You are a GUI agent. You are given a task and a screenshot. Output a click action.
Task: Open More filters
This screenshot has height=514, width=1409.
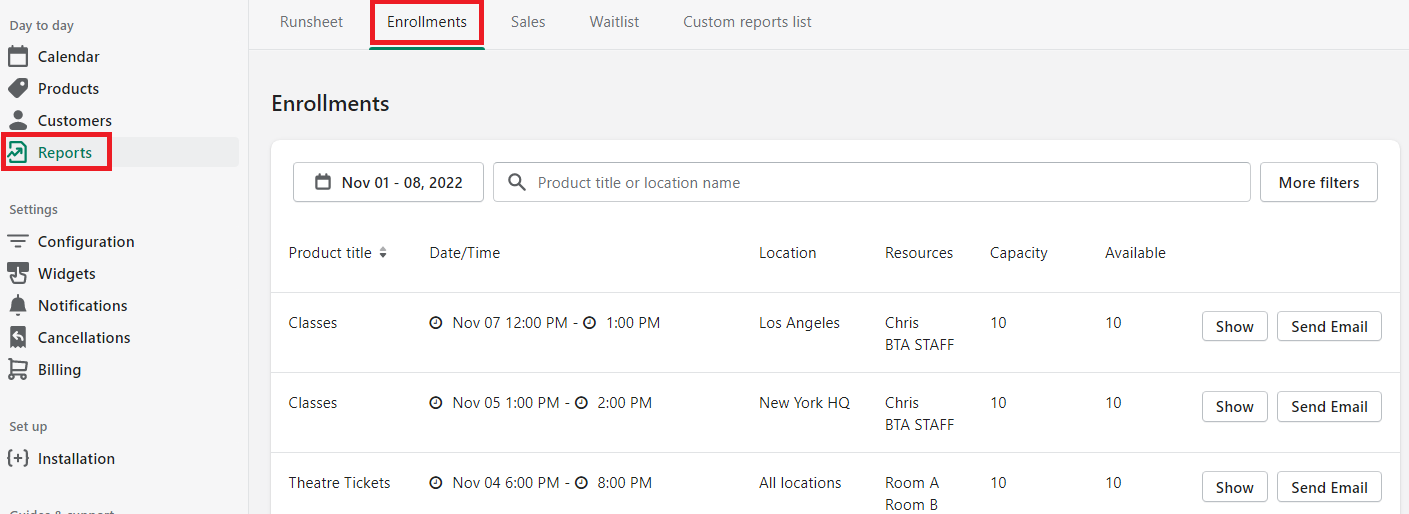coord(1319,182)
